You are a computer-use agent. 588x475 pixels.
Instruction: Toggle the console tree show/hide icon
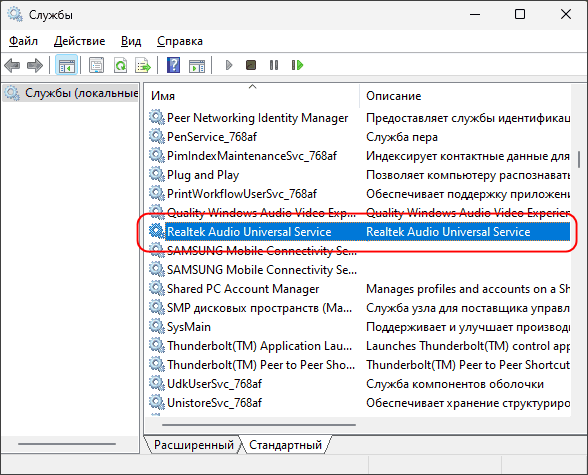[66, 66]
